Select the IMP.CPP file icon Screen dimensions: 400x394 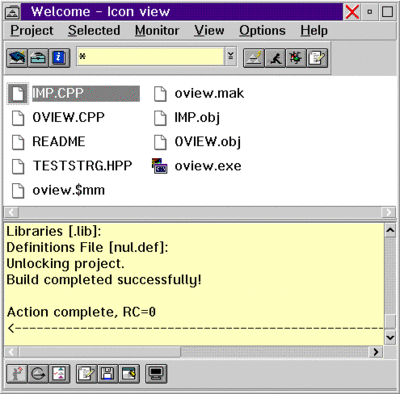[x=18, y=94]
